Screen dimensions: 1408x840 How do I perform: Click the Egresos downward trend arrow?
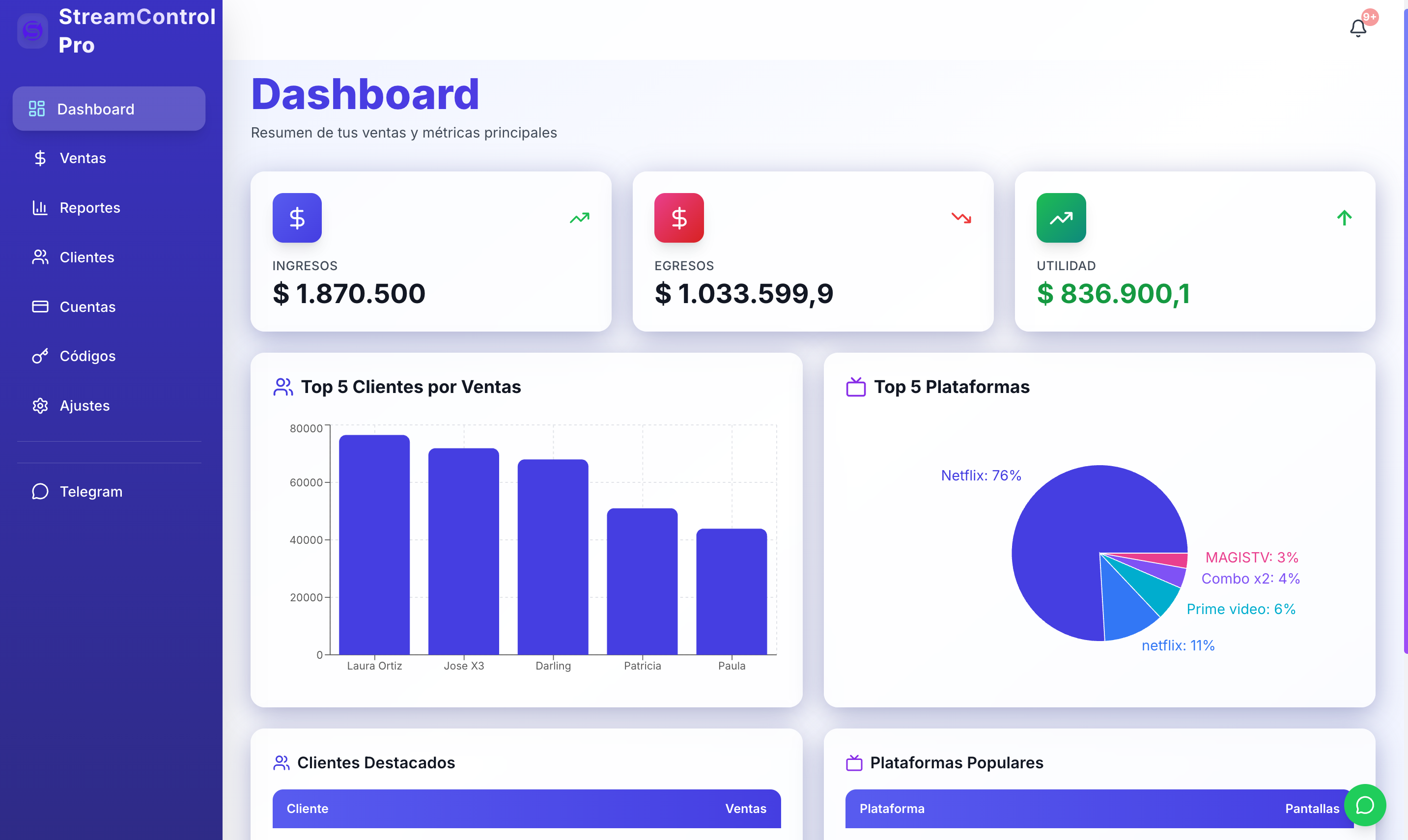click(x=961, y=218)
